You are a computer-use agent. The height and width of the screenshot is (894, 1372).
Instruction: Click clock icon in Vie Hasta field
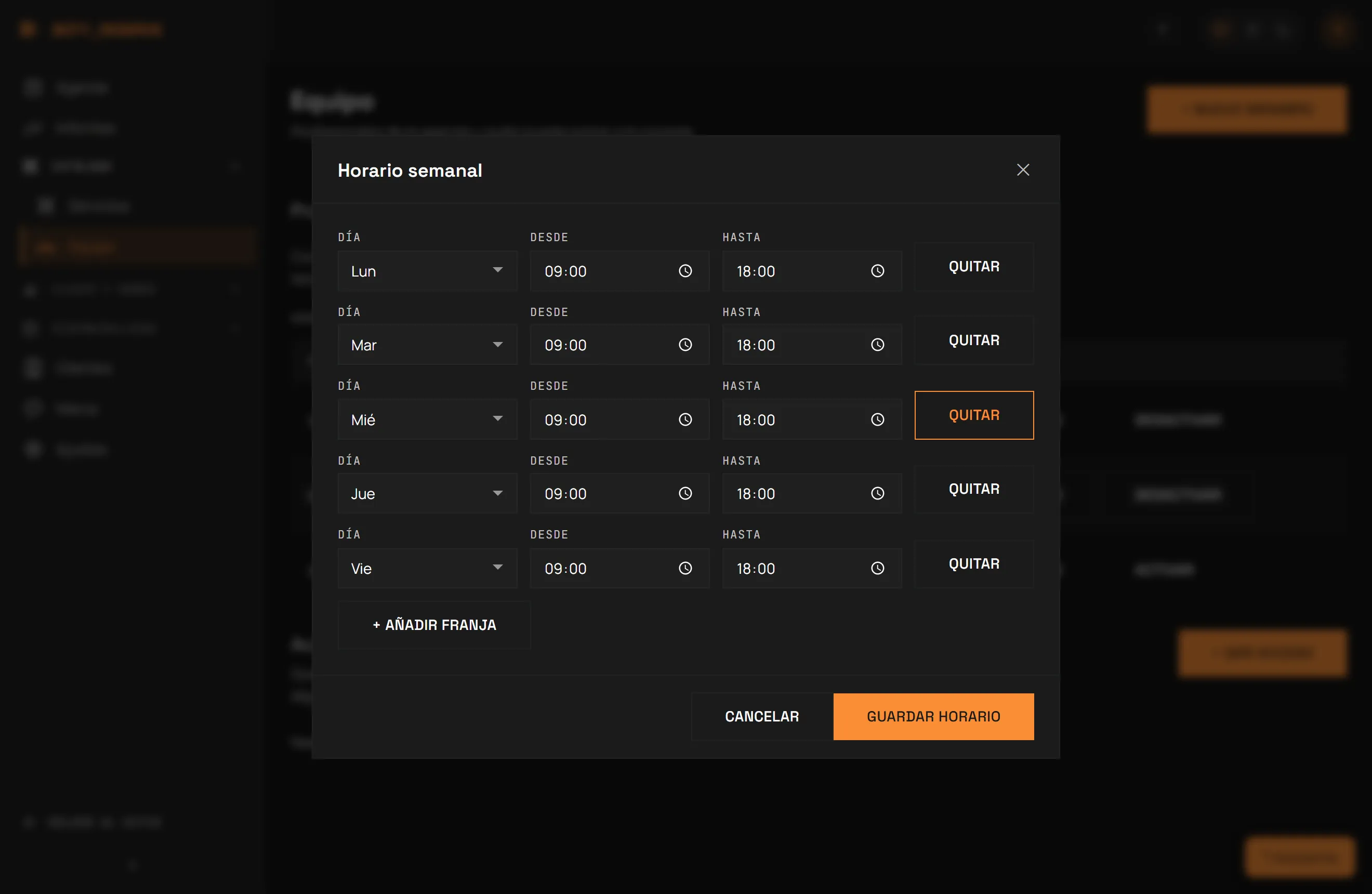click(x=877, y=568)
